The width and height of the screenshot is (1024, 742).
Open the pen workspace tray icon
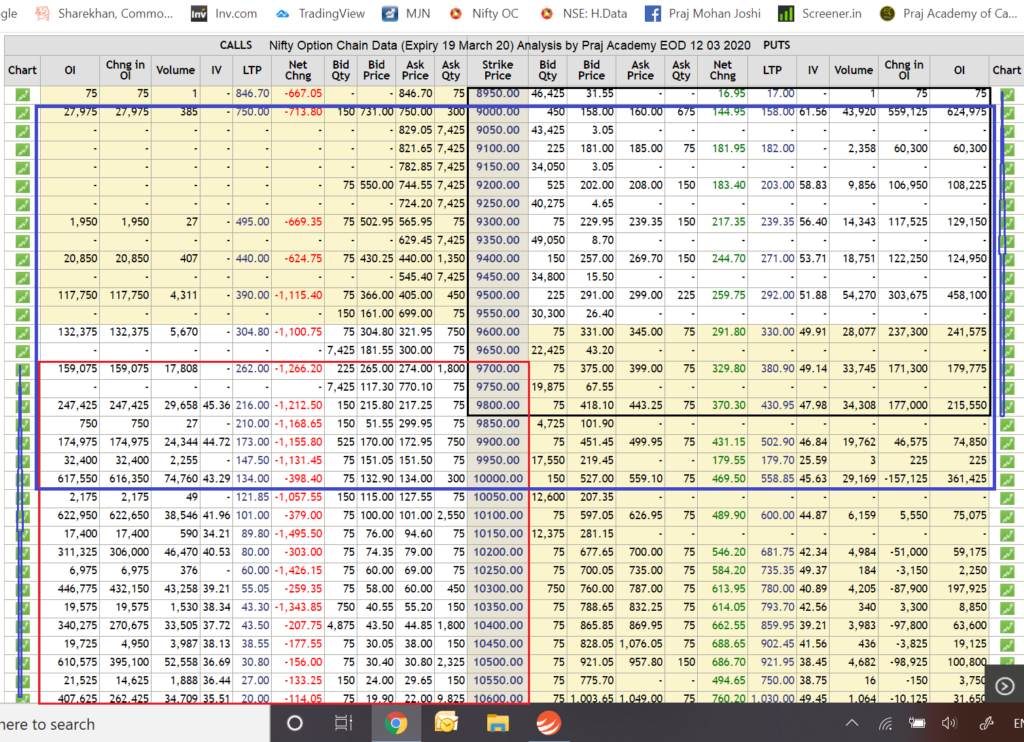986,723
